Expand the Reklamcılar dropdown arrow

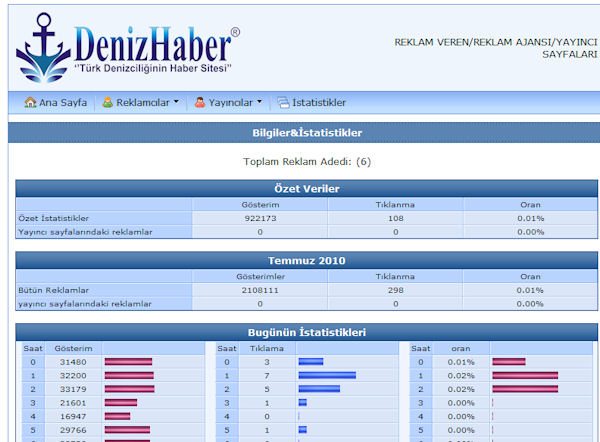coord(176,102)
